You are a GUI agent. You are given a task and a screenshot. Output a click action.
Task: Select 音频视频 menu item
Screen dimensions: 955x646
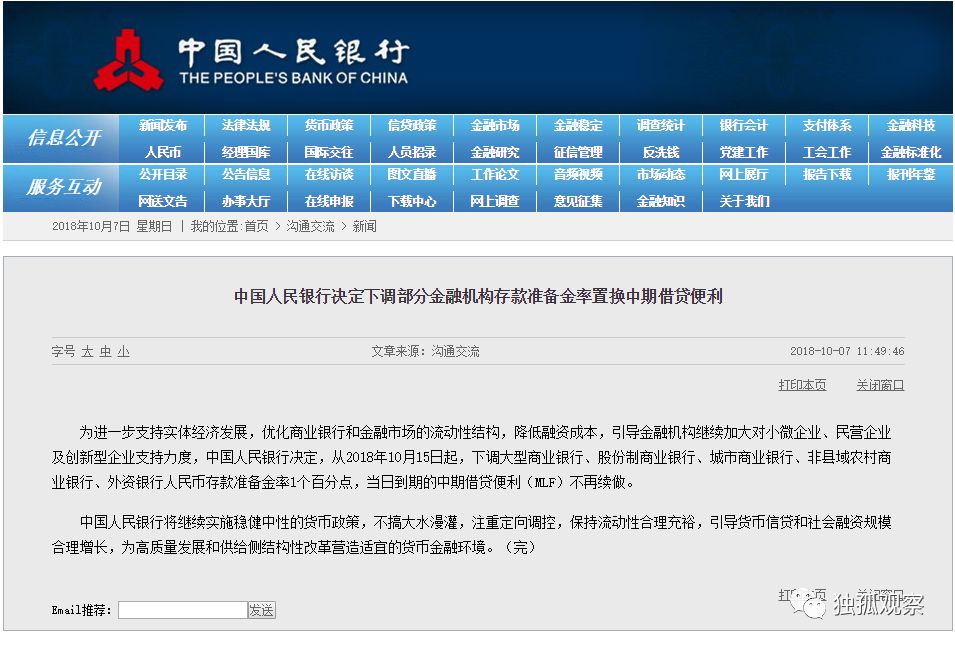coord(578,175)
